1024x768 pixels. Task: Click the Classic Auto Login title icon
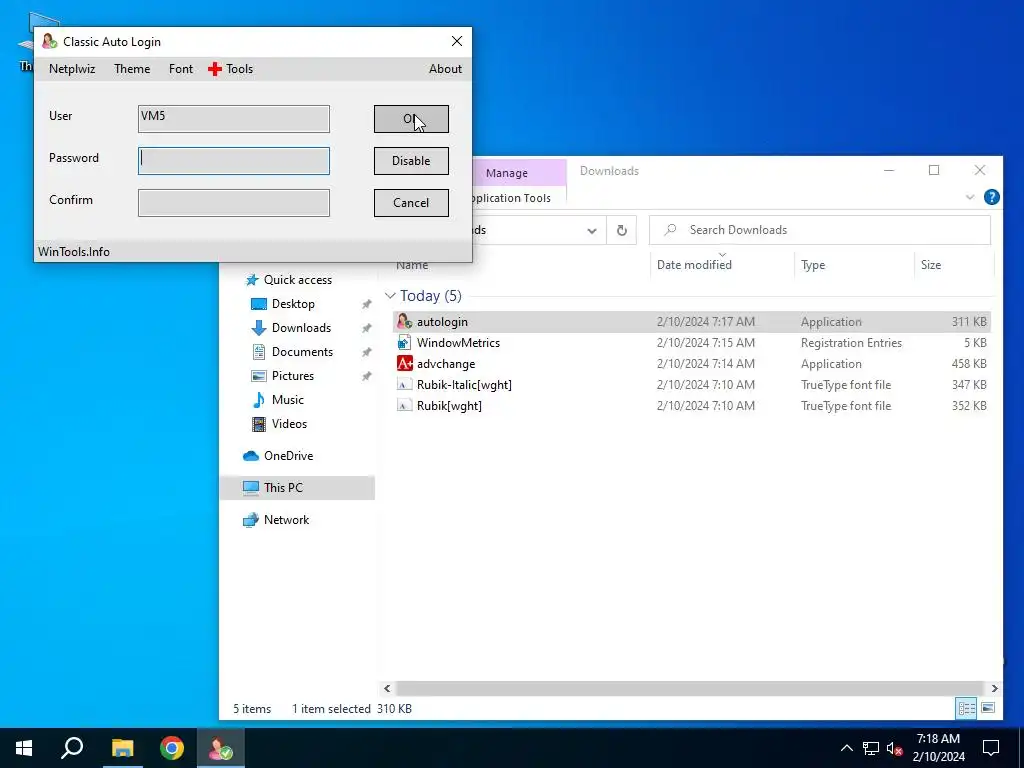pos(50,41)
